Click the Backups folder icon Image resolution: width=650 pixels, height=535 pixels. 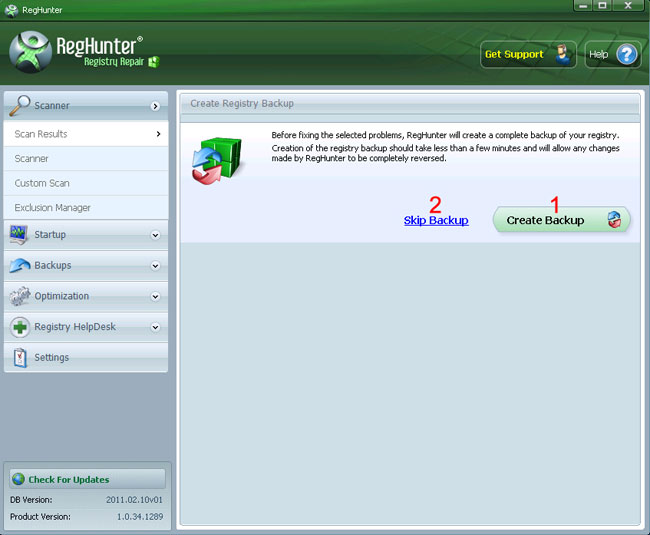[x=19, y=266]
